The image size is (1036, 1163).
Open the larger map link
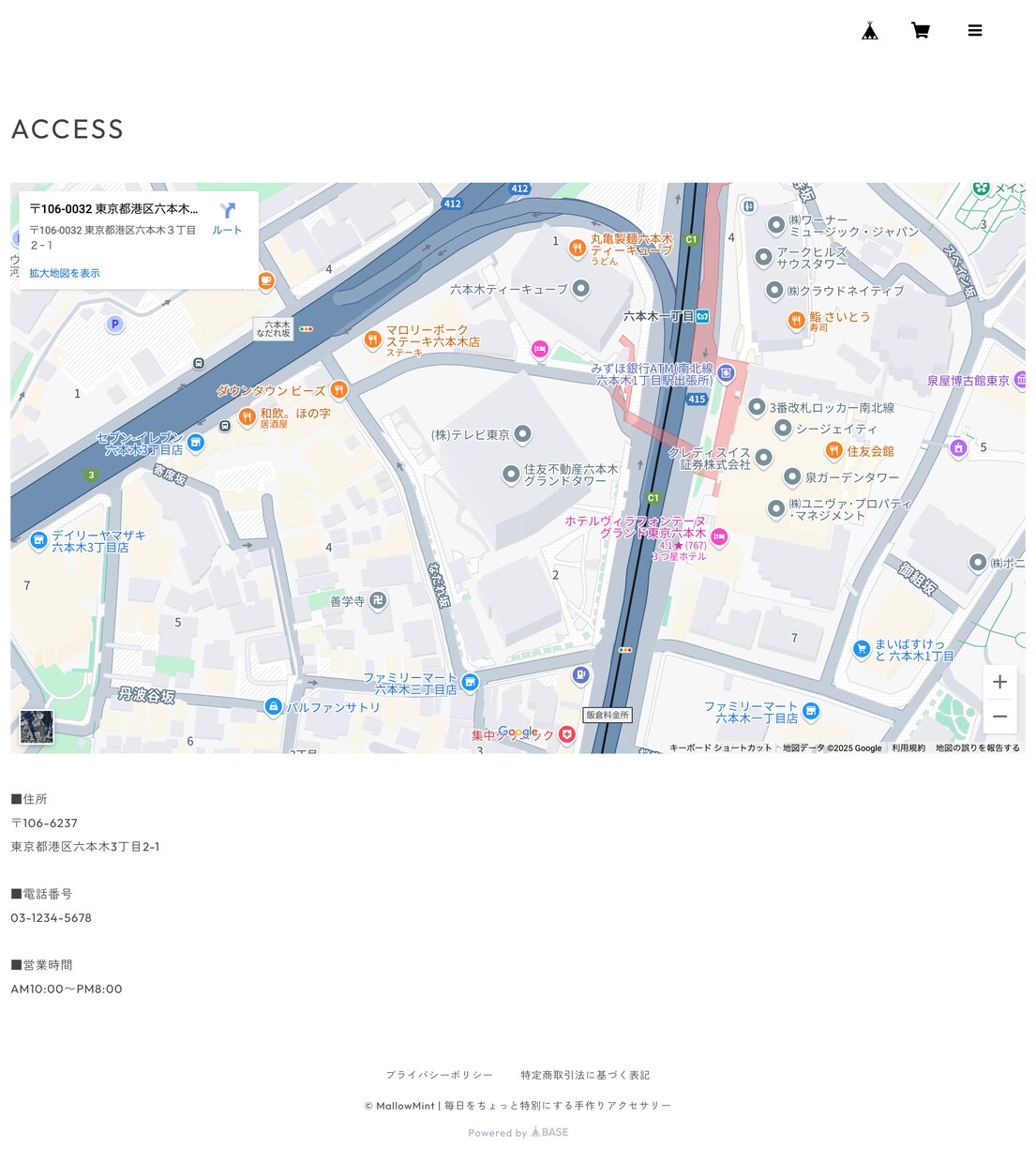(65, 273)
